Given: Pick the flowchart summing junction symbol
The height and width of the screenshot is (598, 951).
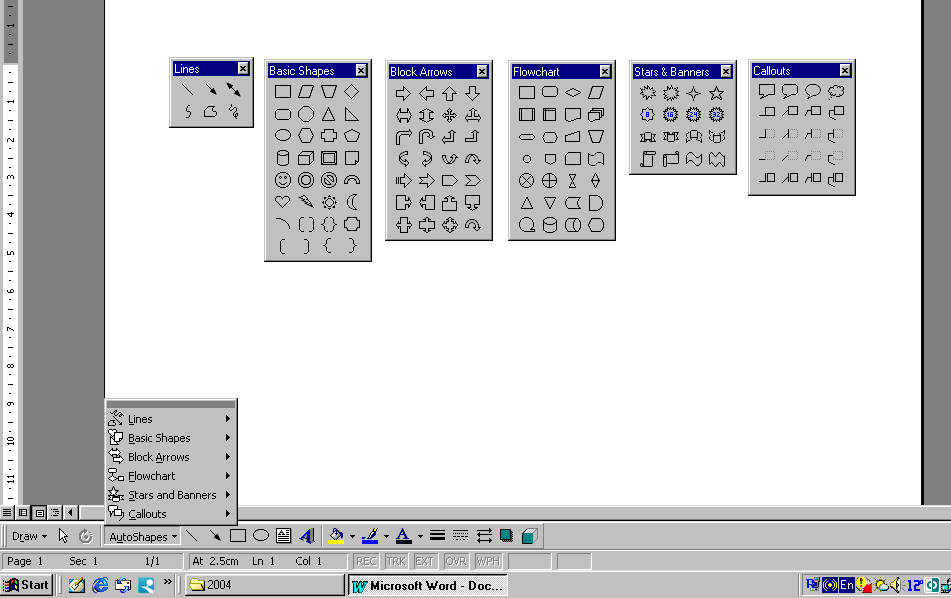Looking at the screenshot, I should tap(526, 181).
